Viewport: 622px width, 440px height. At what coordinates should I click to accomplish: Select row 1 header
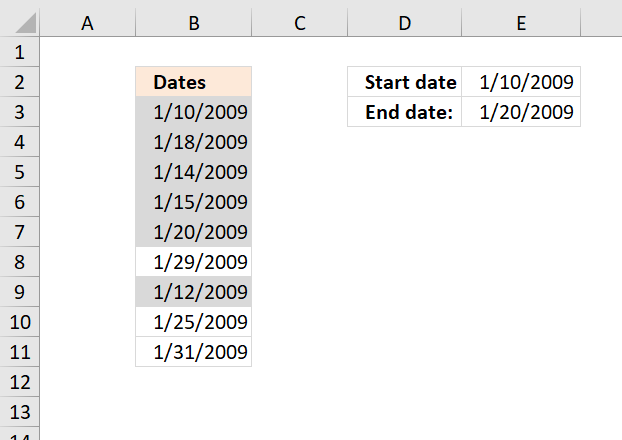tap(19, 52)
